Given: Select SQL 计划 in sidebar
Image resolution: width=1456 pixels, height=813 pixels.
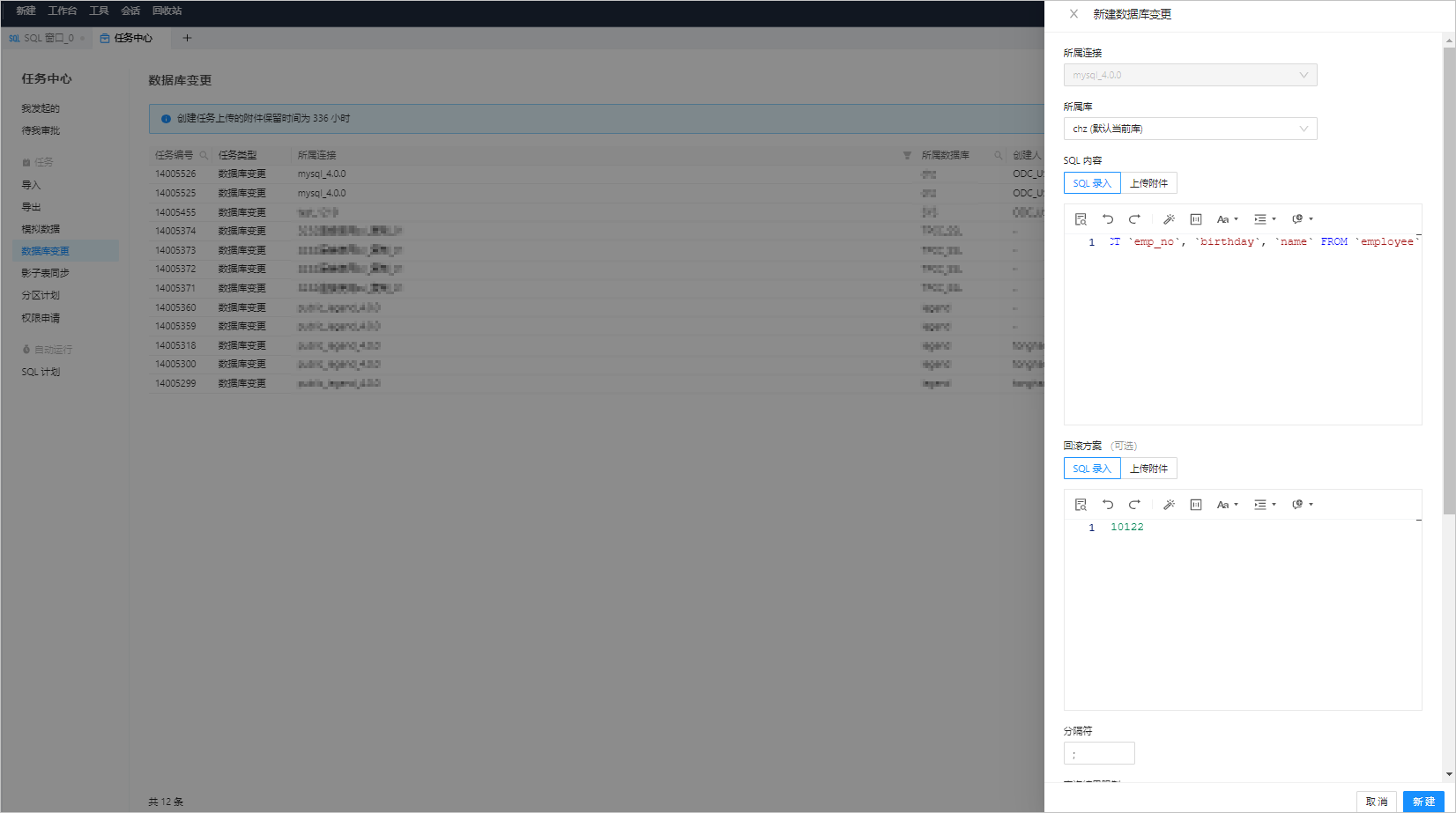Looking at the screenshot, I should pos(41,372).
